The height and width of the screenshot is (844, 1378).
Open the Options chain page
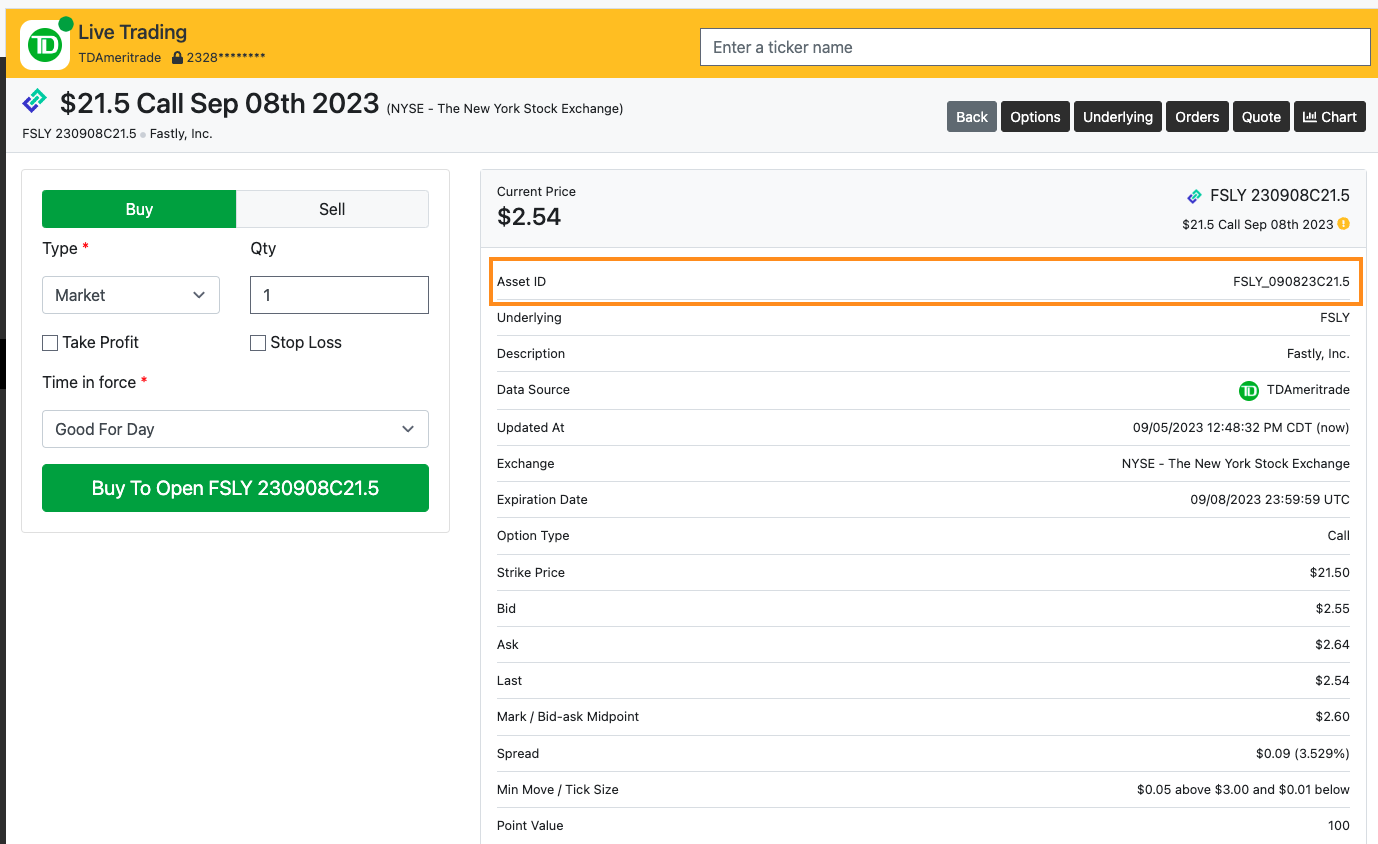(x=1034, y=117)
